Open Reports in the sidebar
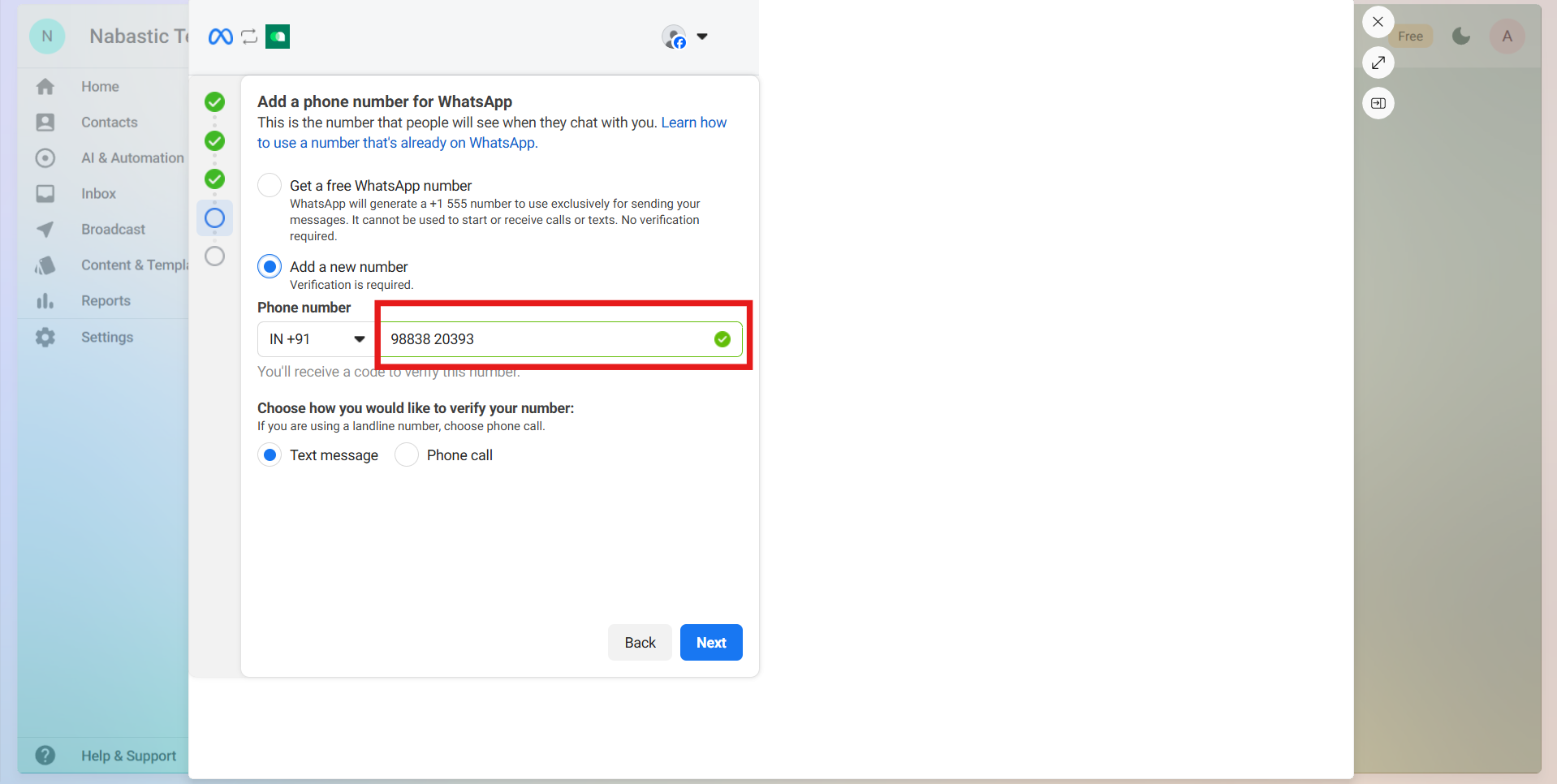The width and height of the screenshot is (1557, 784). click(x=106, y=301)
